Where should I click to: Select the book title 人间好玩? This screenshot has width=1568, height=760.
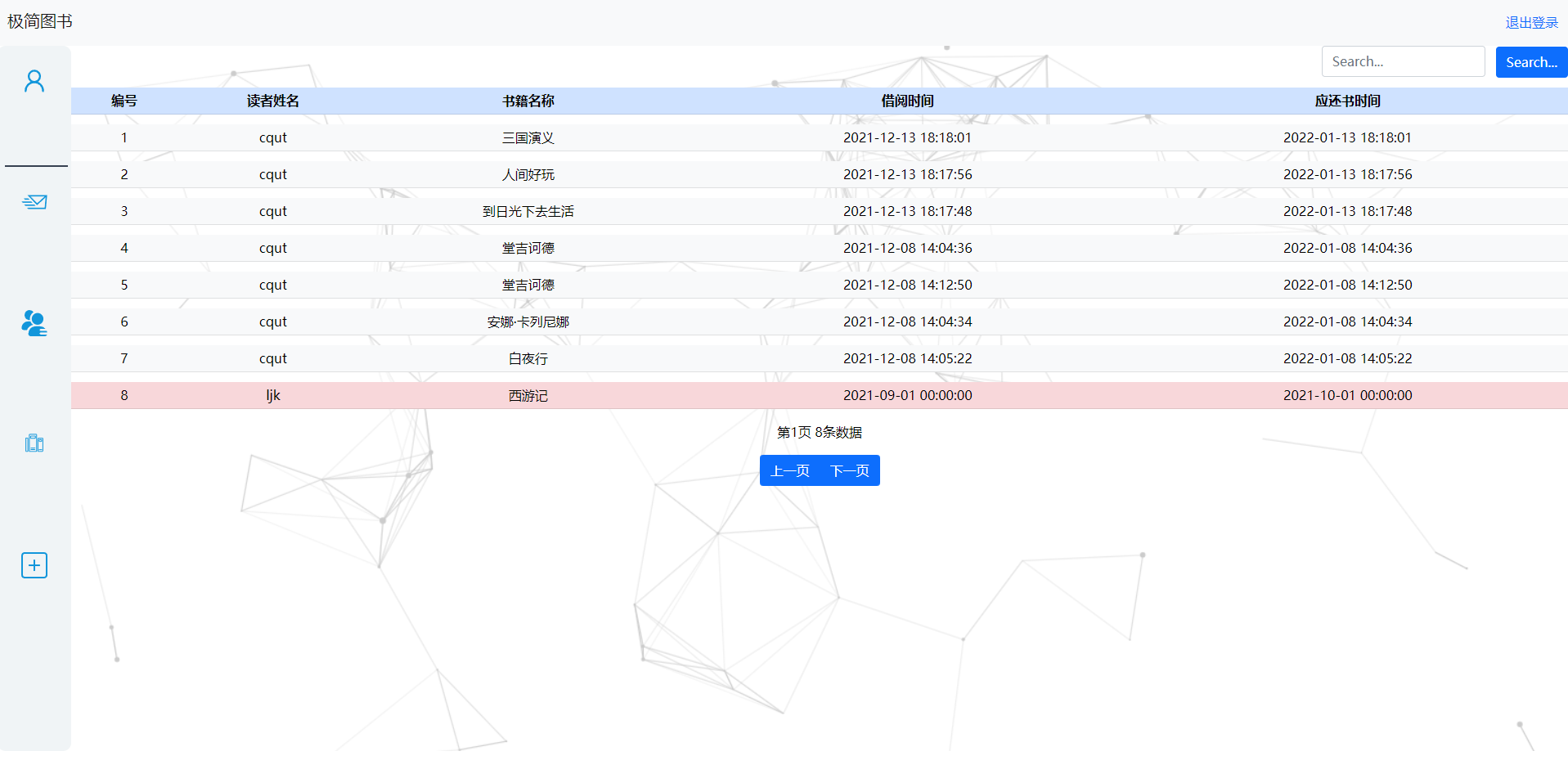coord(528,174)
